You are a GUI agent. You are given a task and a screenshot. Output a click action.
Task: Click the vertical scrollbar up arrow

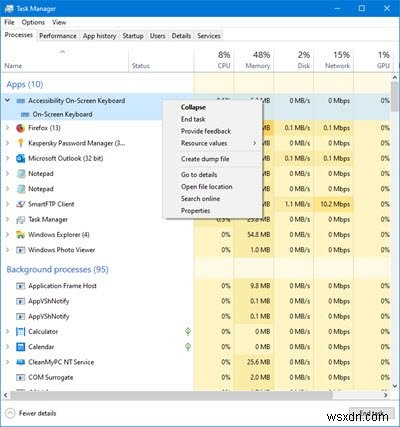point(395,77)
